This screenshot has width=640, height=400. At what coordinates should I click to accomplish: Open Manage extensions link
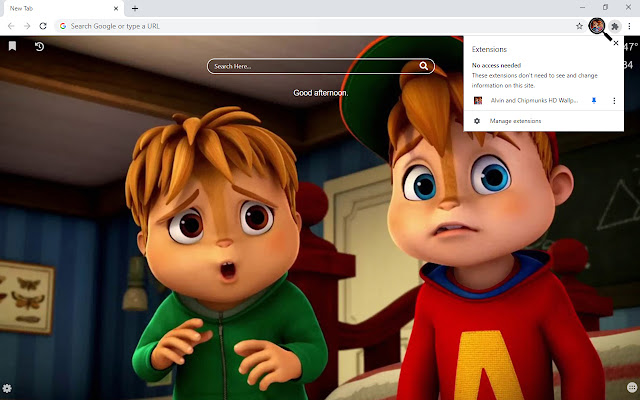(x=516, y=121)
